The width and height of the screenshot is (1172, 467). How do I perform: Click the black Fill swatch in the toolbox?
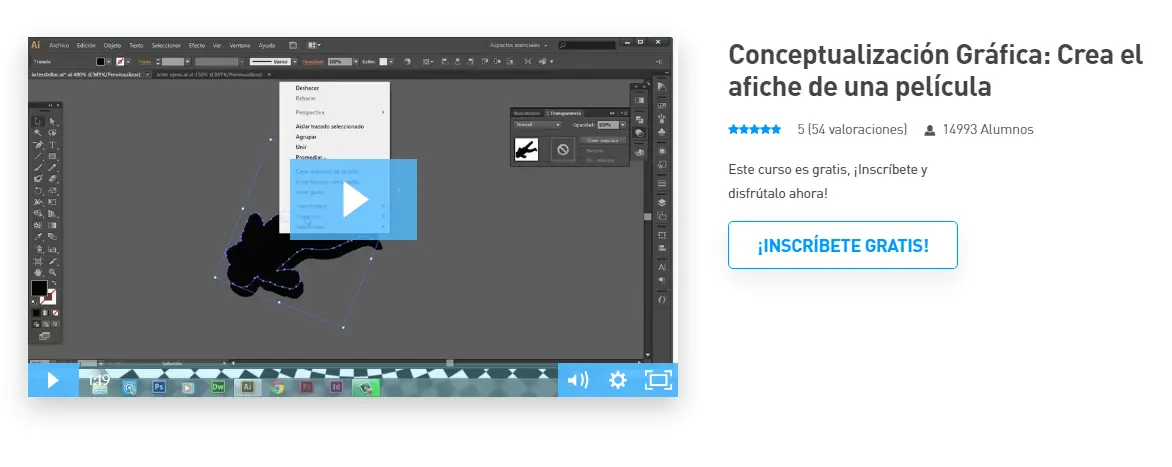[39, 288]
